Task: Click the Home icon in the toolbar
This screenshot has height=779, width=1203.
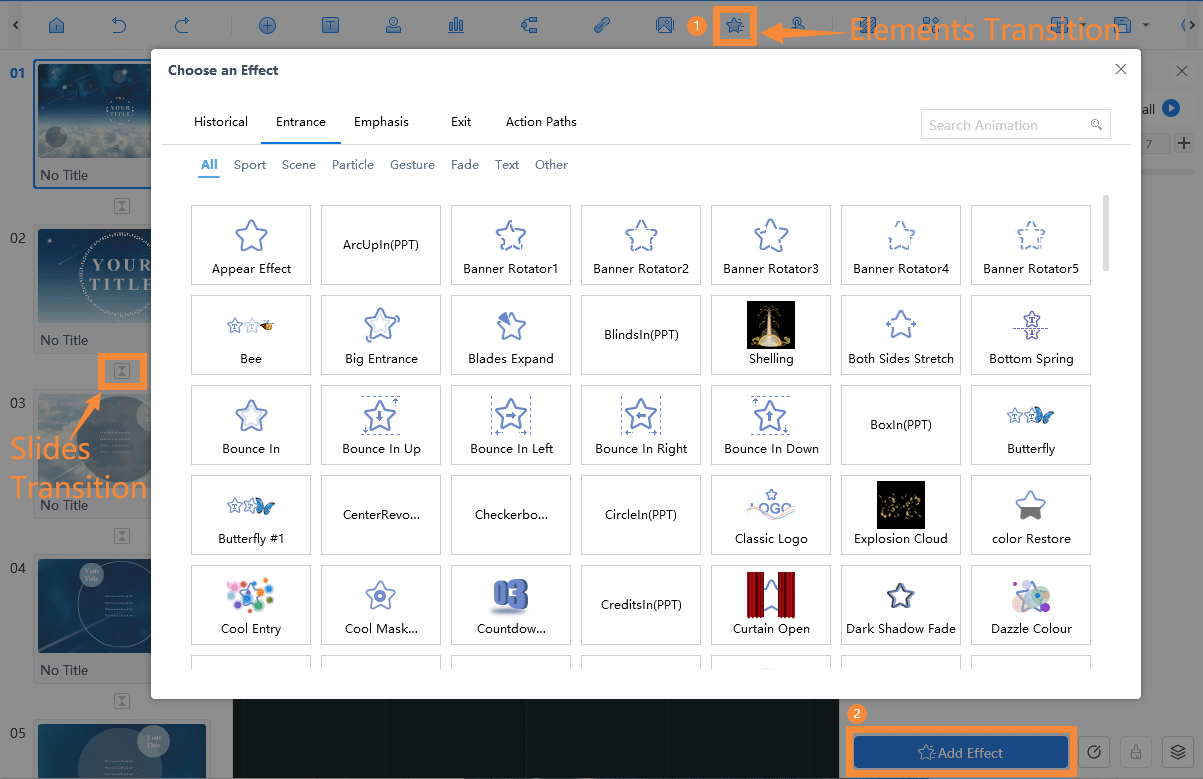Action: (57, 25)
